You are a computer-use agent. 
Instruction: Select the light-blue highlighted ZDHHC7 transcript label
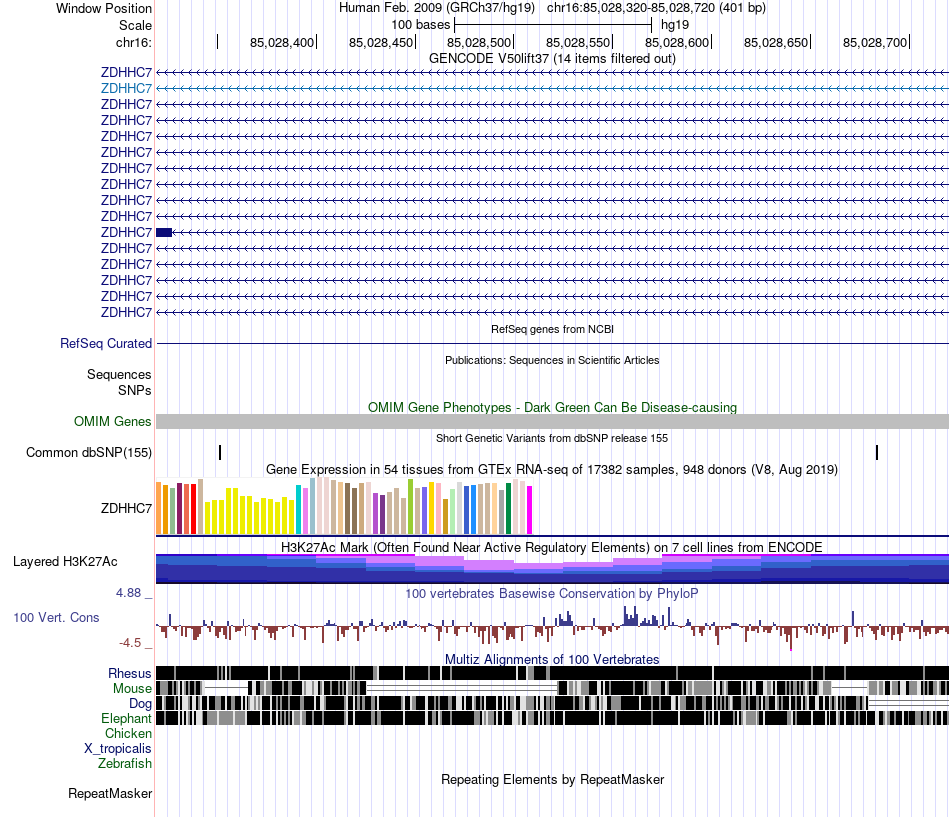(x=126, y=88)
